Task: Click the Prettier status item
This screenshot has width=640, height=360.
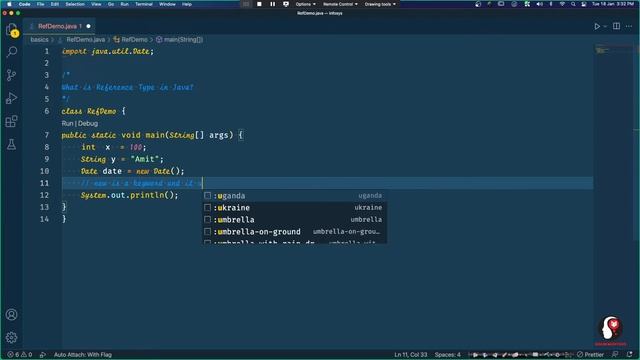Action: click(x=590, y=354)
